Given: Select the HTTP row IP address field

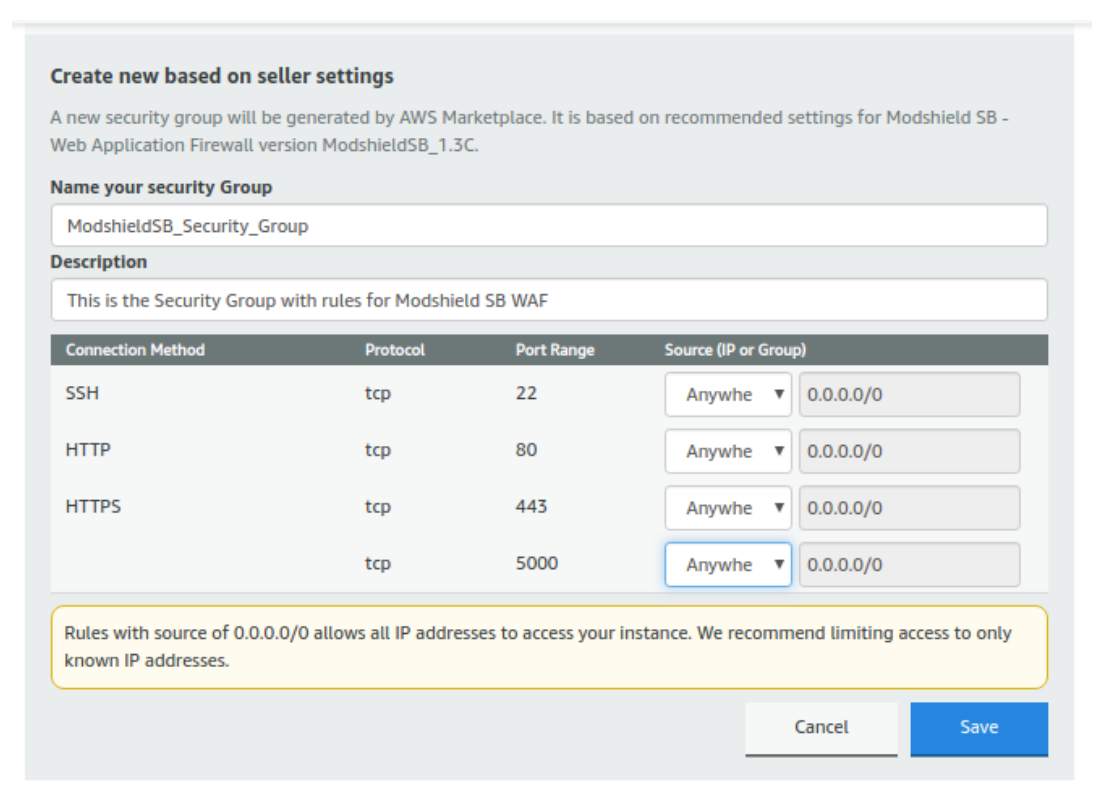Looking at the screenshot, I should 909,451.
